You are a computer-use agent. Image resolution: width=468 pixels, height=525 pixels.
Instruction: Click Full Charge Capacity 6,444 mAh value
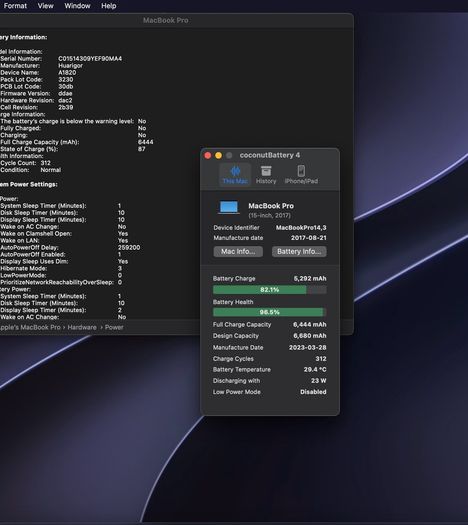point(310,324)
